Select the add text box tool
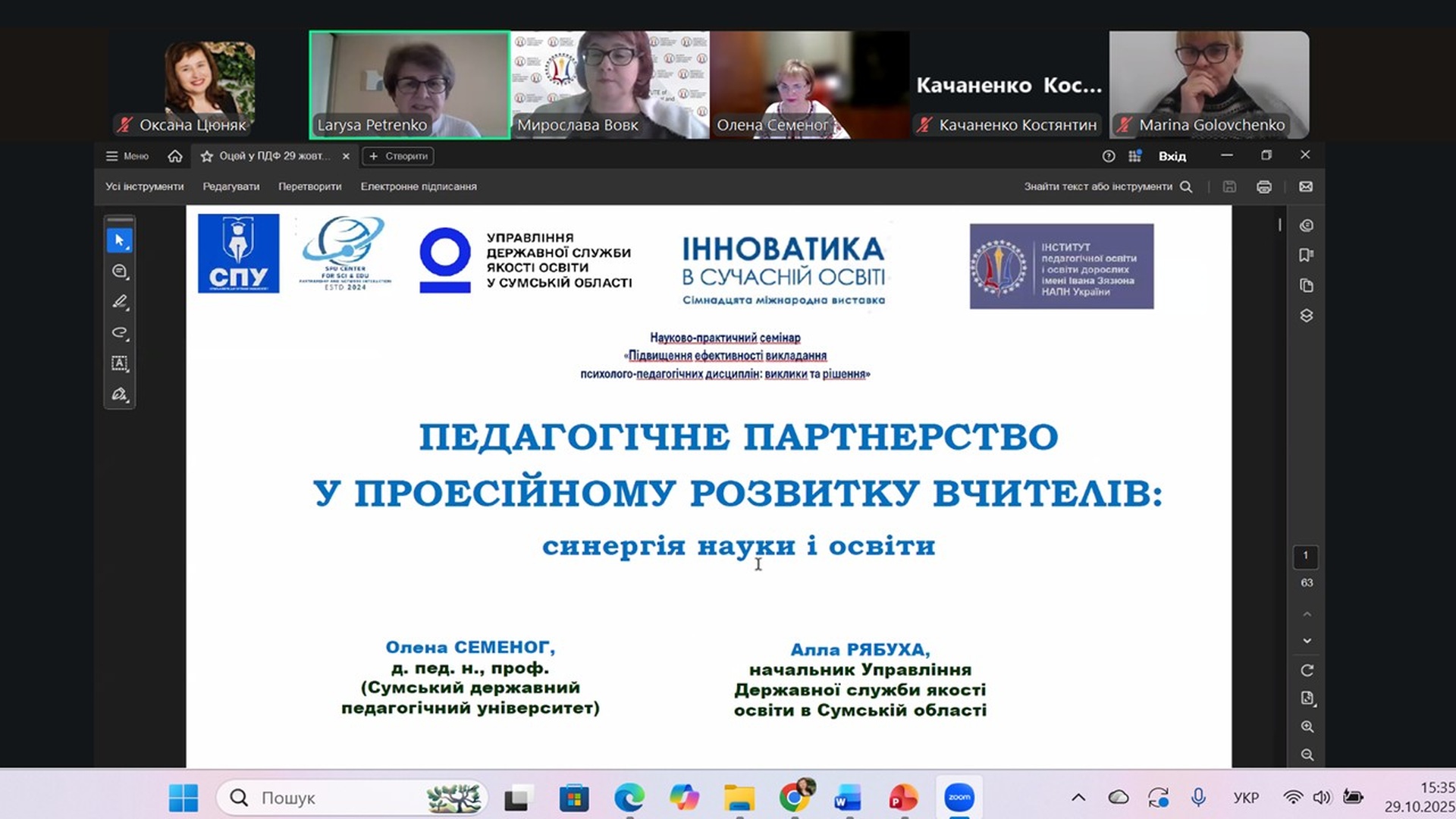This screenshot has height=819, width=1456. (x=119, y=363)
